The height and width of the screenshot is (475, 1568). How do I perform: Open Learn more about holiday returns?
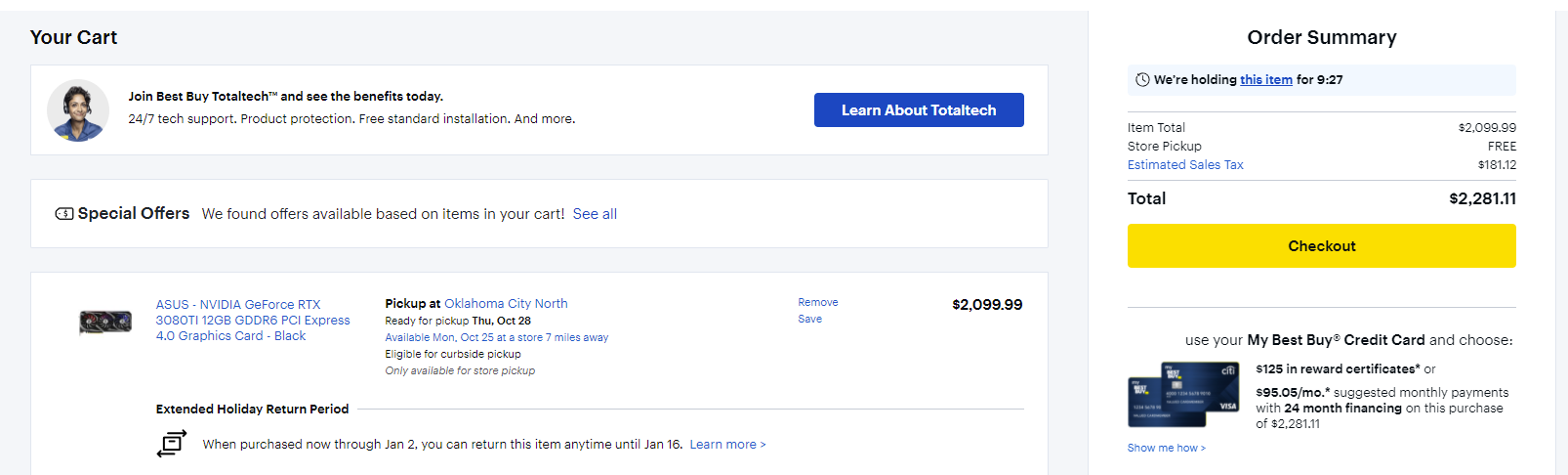pos(727,445)
